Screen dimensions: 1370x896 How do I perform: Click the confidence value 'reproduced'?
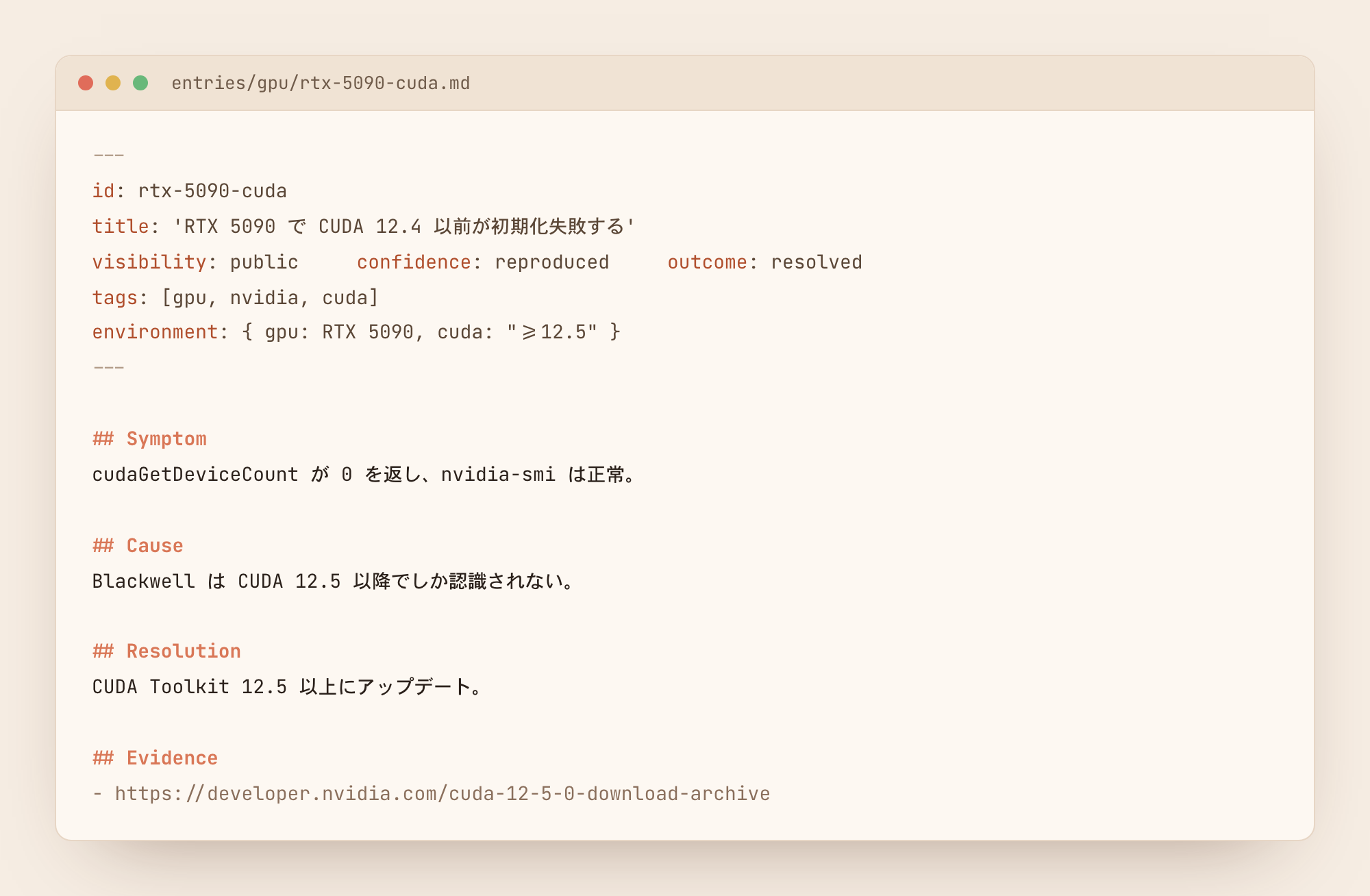552,262
